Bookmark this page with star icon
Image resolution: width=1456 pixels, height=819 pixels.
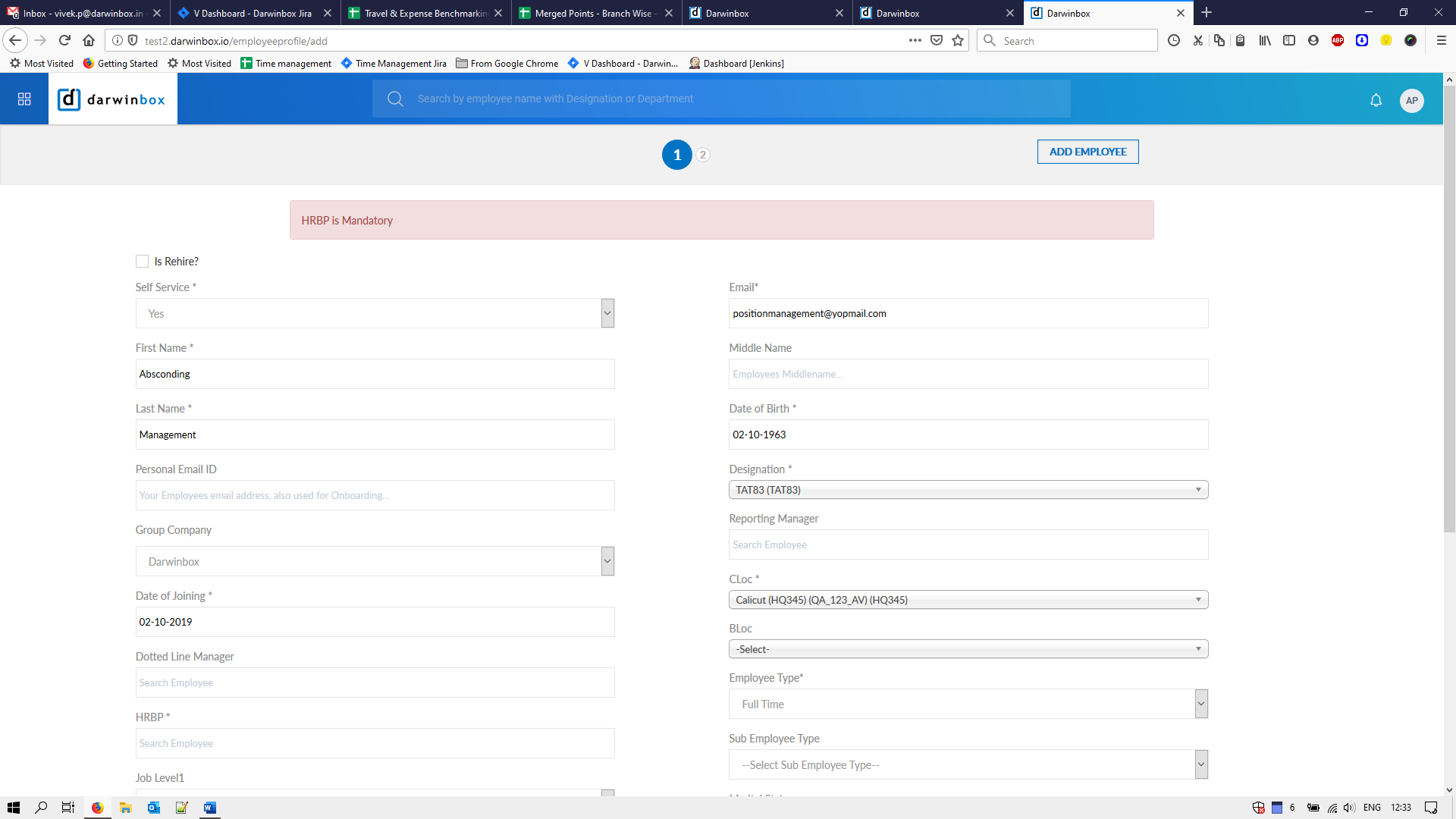pyautogui.click(x=958, y=41)
